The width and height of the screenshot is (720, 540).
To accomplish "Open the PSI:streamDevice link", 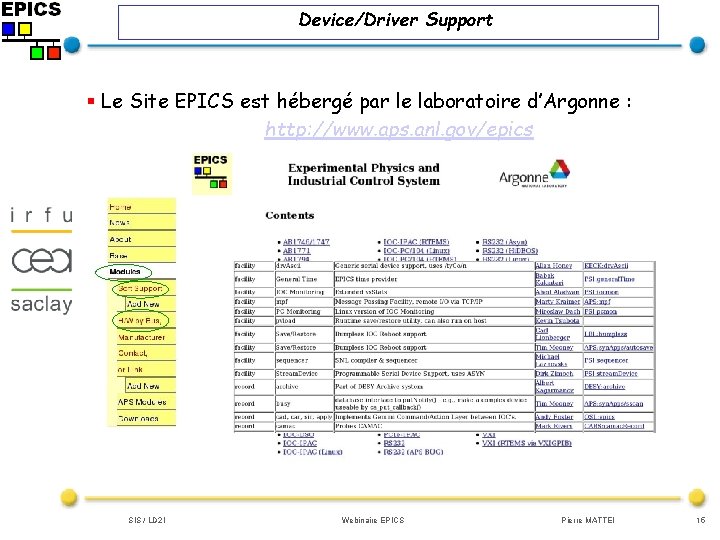I will pos(611,374).
